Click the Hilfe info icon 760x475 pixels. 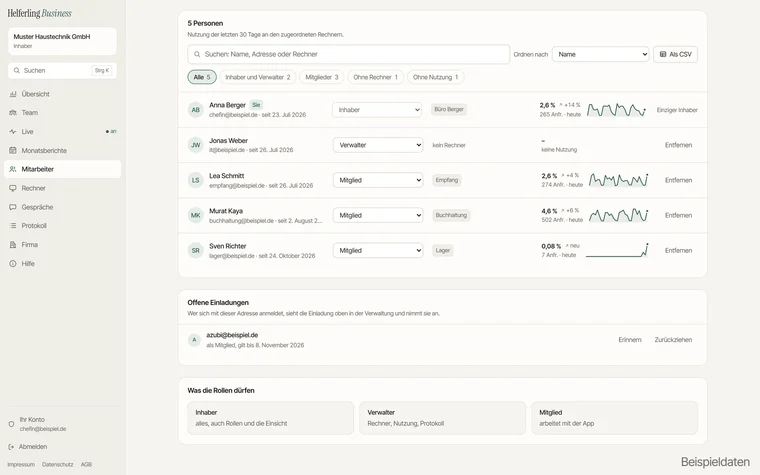[13, 264]
